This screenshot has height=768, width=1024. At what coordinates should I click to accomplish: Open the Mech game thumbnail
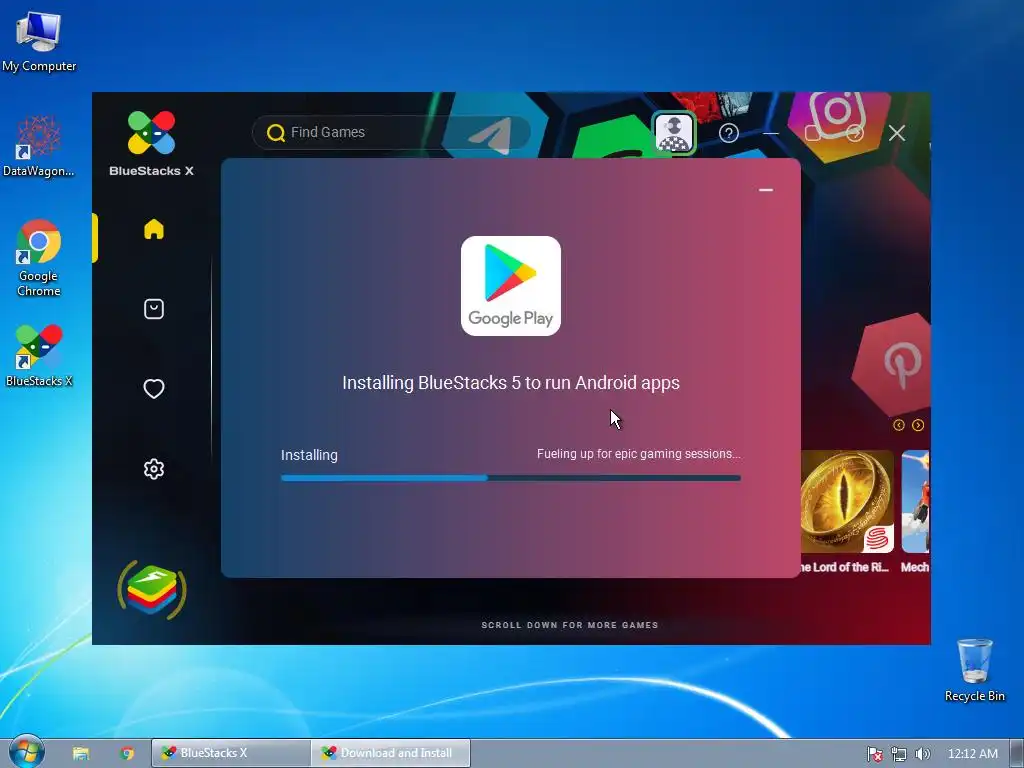click(x=916, y=502)
